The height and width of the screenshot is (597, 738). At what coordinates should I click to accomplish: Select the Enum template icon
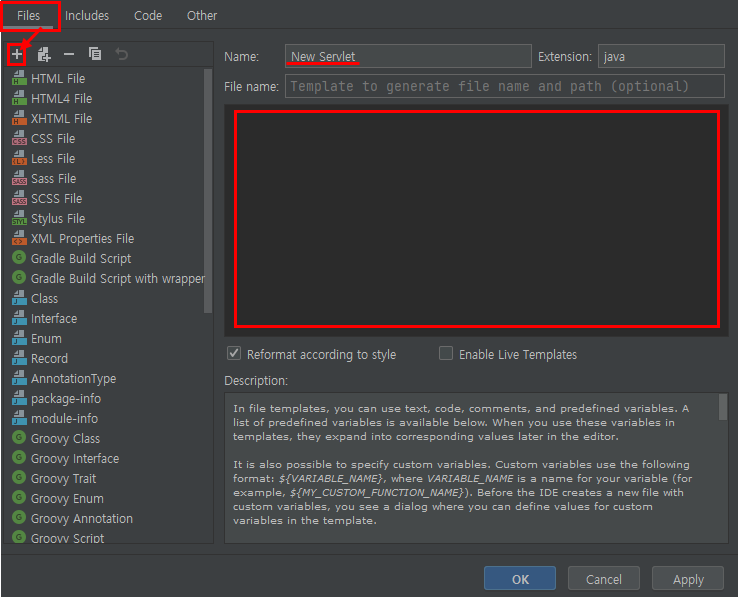pyautogui.click(x=19, y=338)
